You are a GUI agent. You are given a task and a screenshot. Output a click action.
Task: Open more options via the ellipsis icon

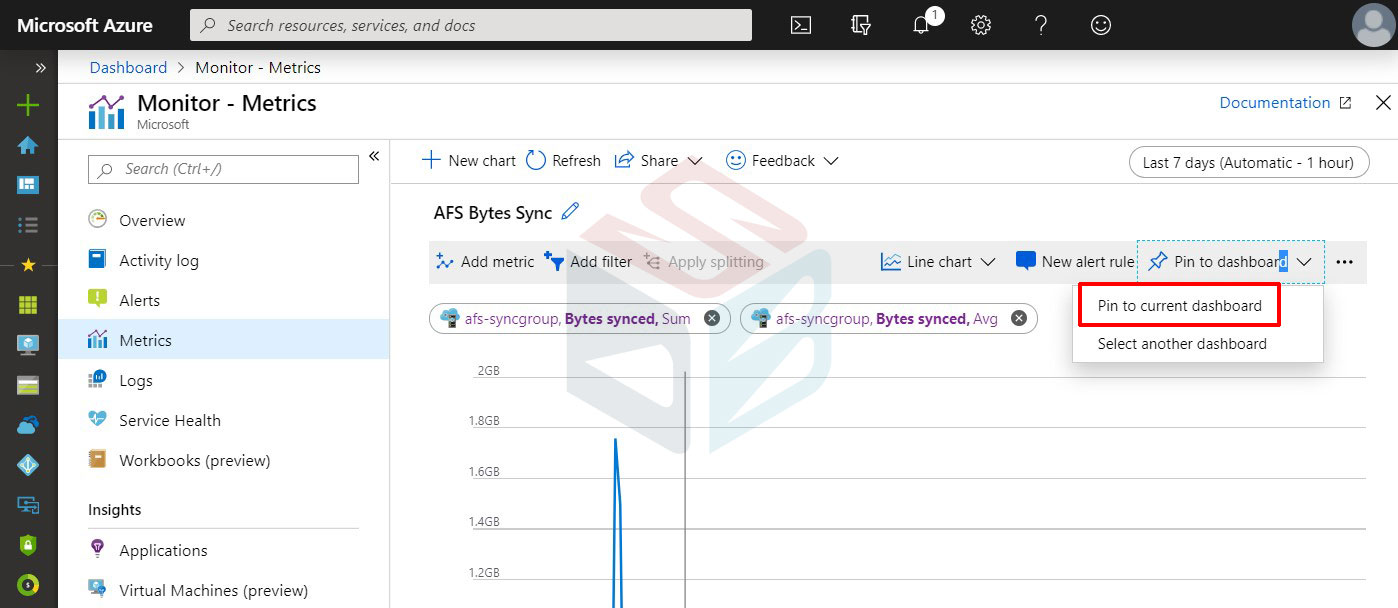(x=1345, y=262)
